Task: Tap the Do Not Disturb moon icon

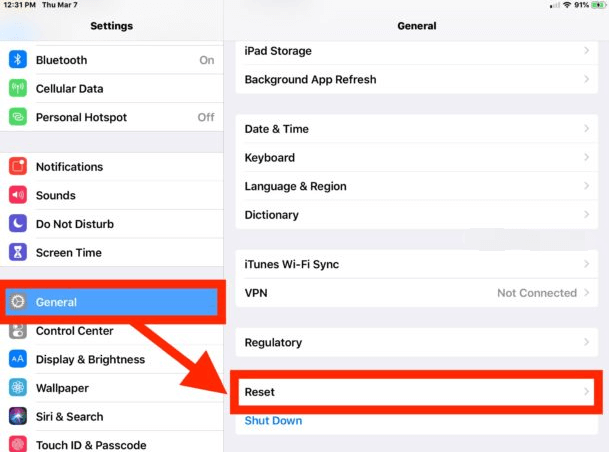Action: tap(18, 224)
